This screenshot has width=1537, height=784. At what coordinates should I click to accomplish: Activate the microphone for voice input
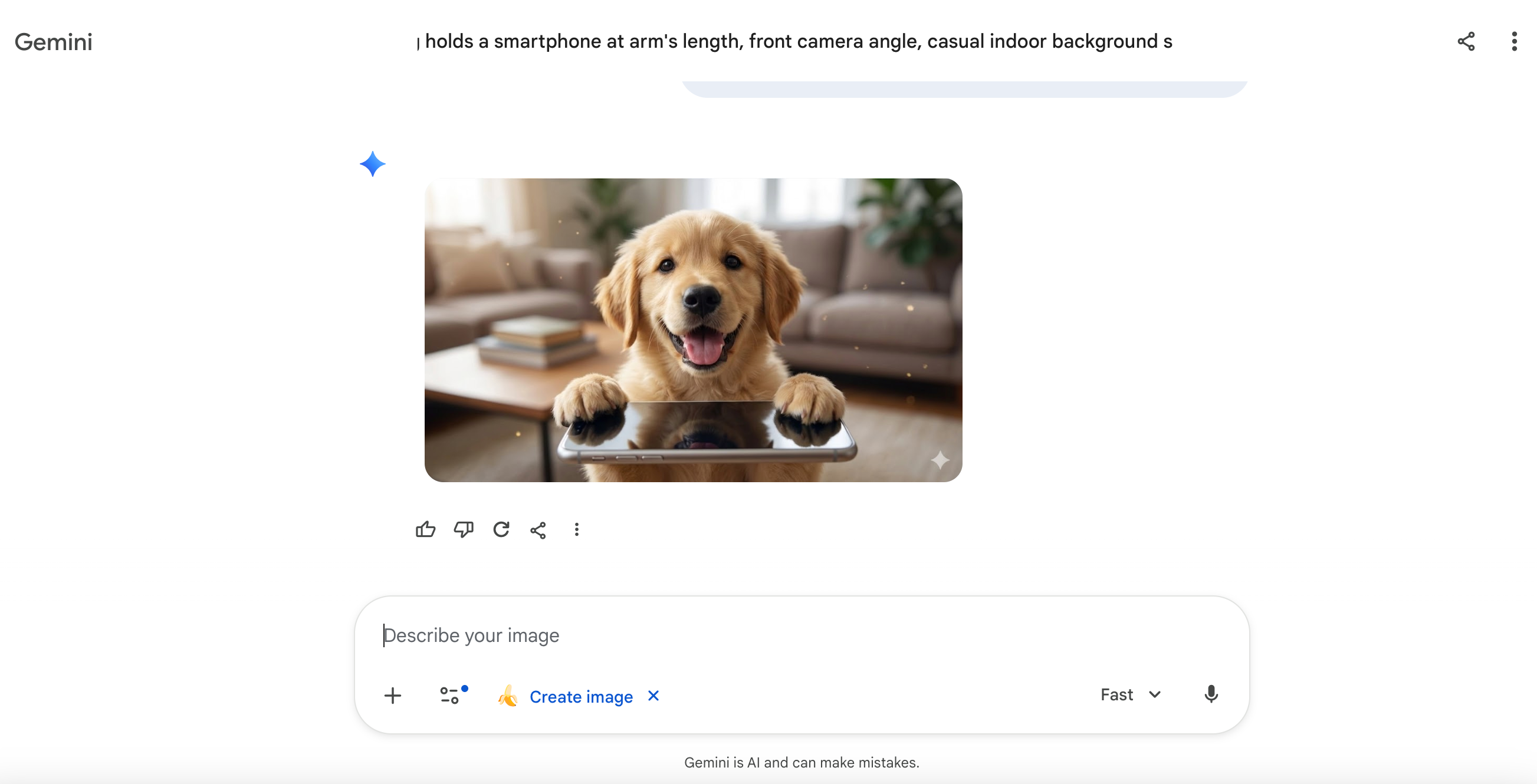pos(1211,694)
